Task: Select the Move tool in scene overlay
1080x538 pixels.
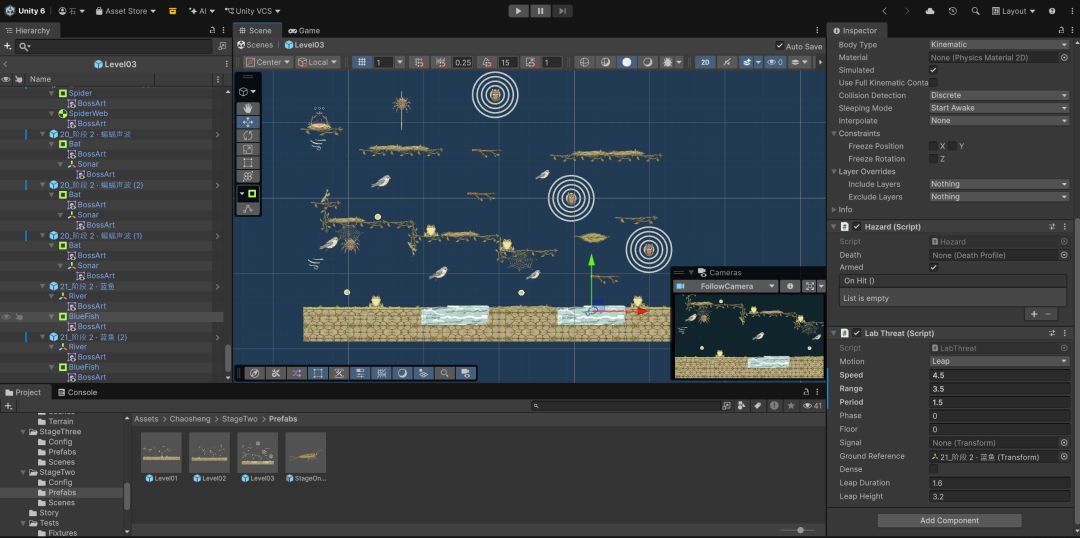Action: tap(248, 122)
